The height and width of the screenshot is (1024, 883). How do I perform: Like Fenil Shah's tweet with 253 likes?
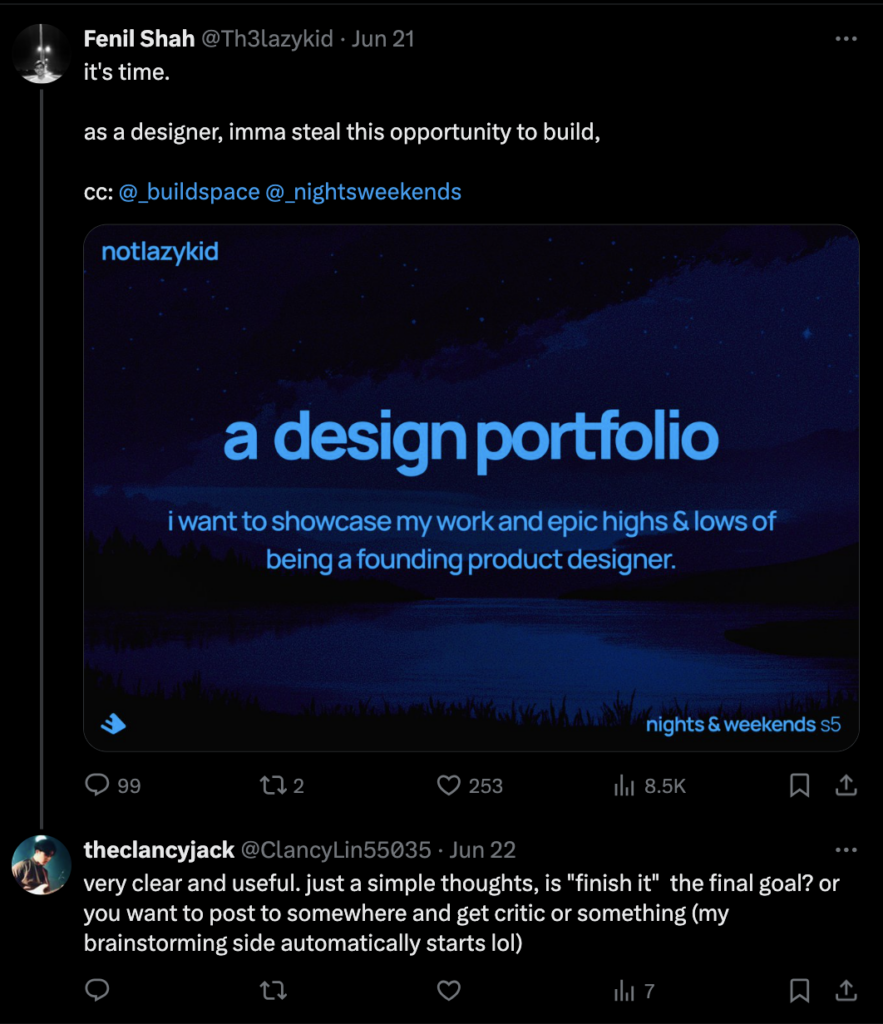[x=449, y=786]
